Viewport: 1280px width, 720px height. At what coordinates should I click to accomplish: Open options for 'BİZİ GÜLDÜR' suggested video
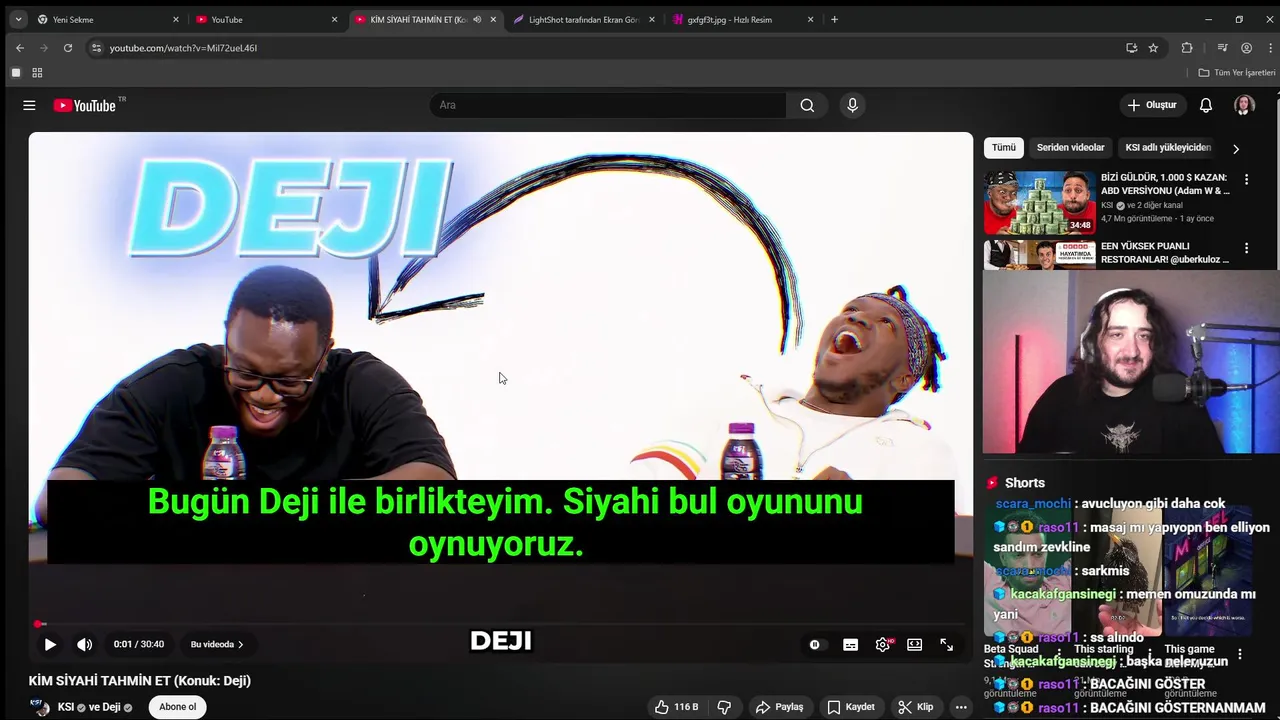(x=1246, y=180)
